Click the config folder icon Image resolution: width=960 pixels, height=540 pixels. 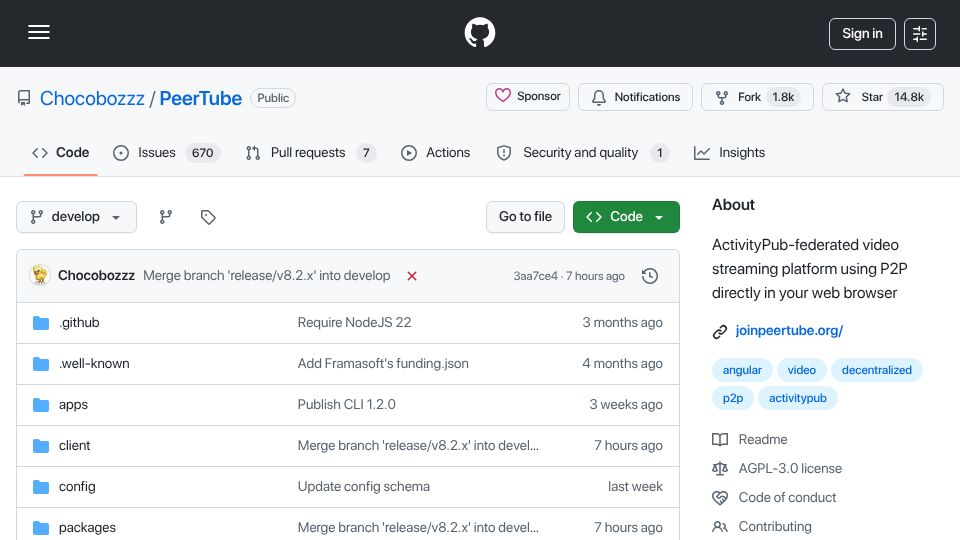(x=41, y=487)
